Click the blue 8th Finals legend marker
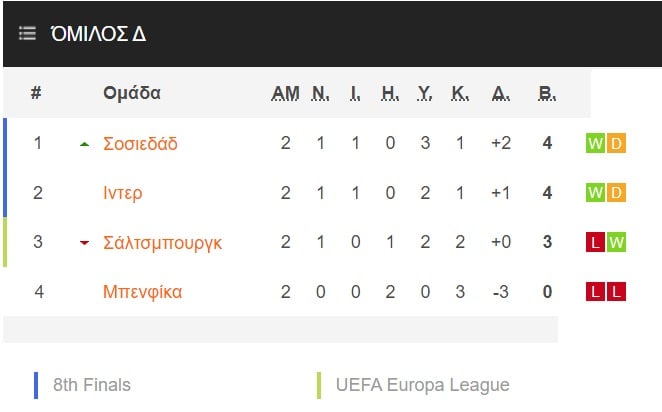The height and width of the screenshot is (412, 662). tap(36, 385)
